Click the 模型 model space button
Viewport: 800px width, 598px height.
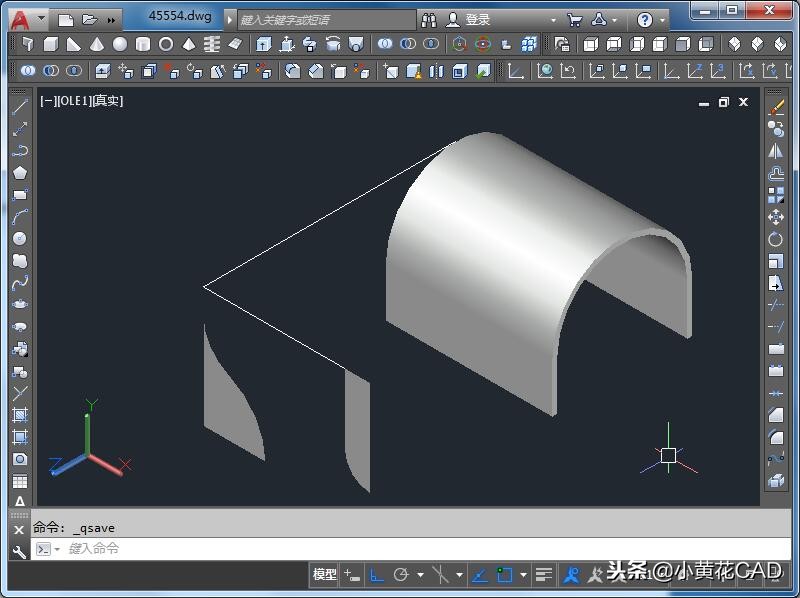point(324,575)
